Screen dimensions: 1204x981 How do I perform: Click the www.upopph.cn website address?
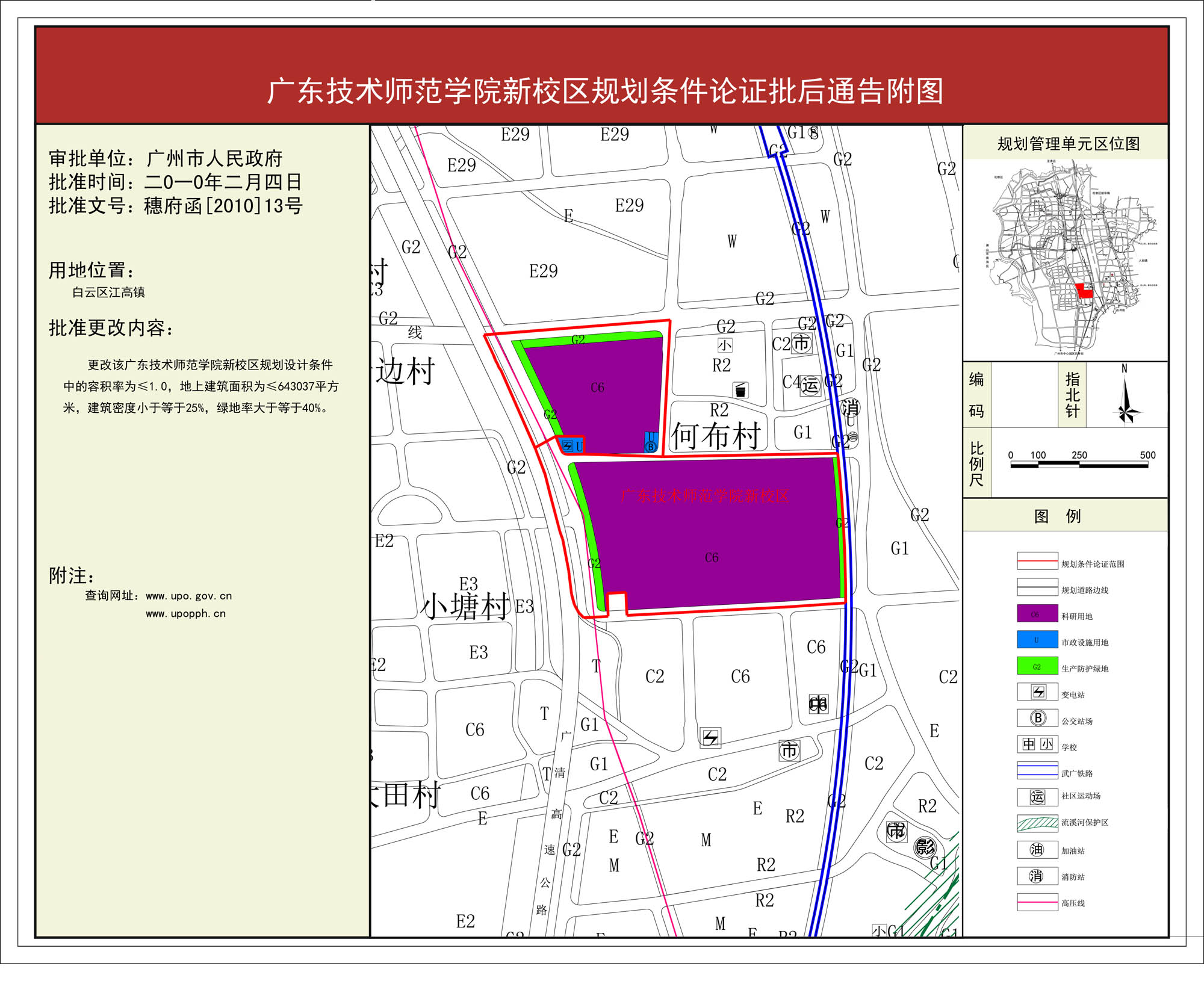(185, 614)
